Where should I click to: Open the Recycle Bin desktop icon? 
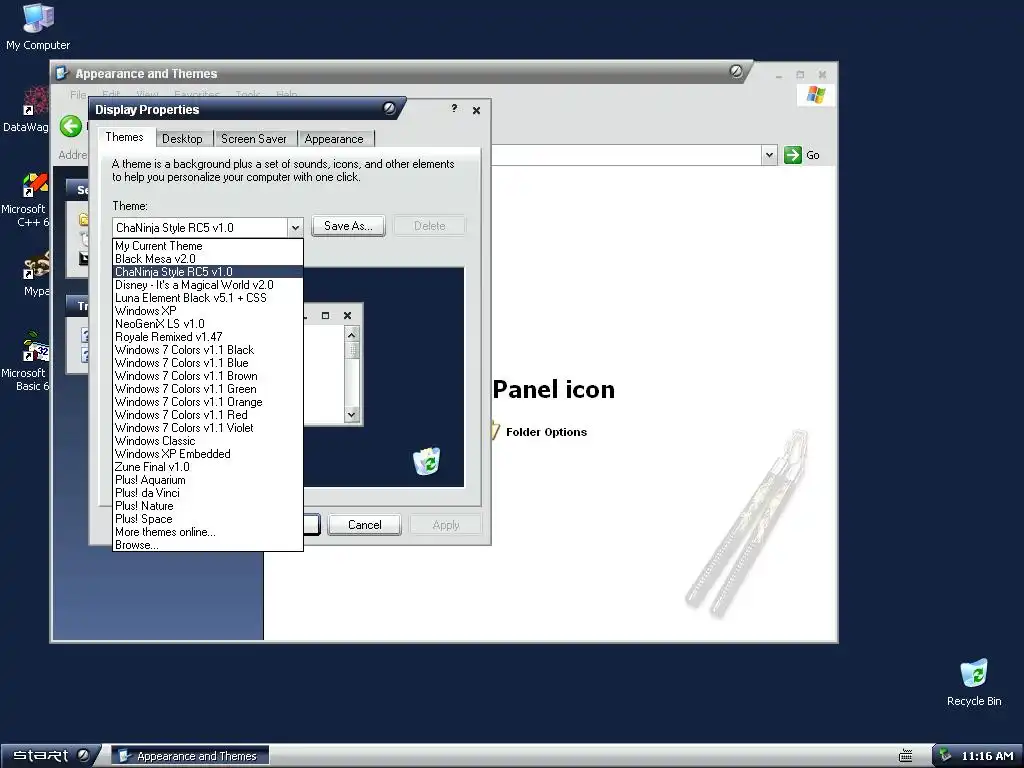pyautogui.click(x=974, y=683)
